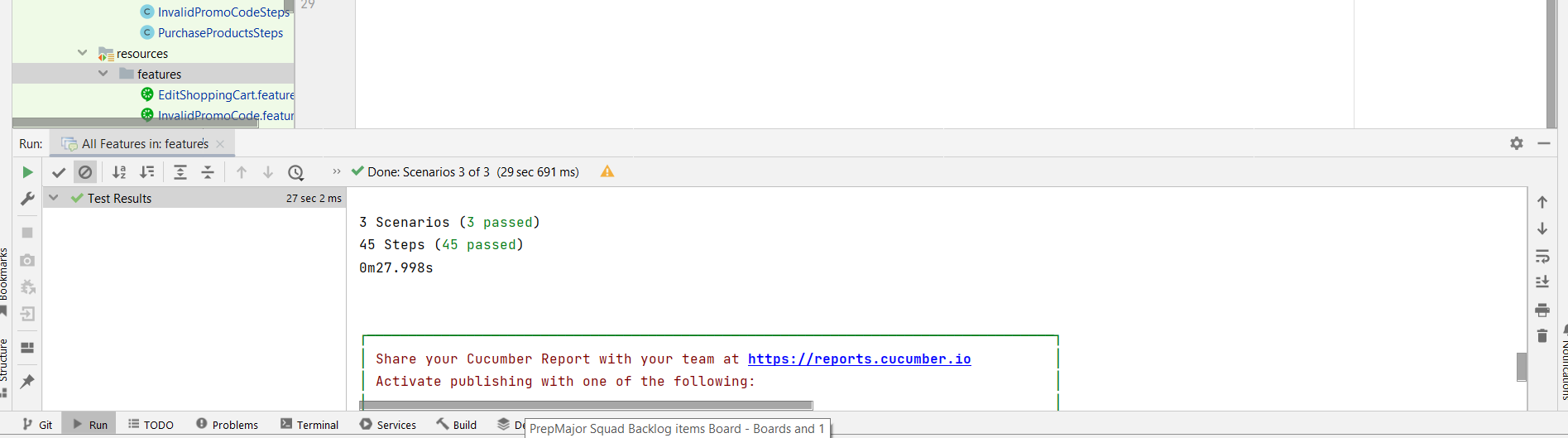Clear all console output trash icon
The width and height of the screenshot is (1568, 438).
[x=1542, y=335]
